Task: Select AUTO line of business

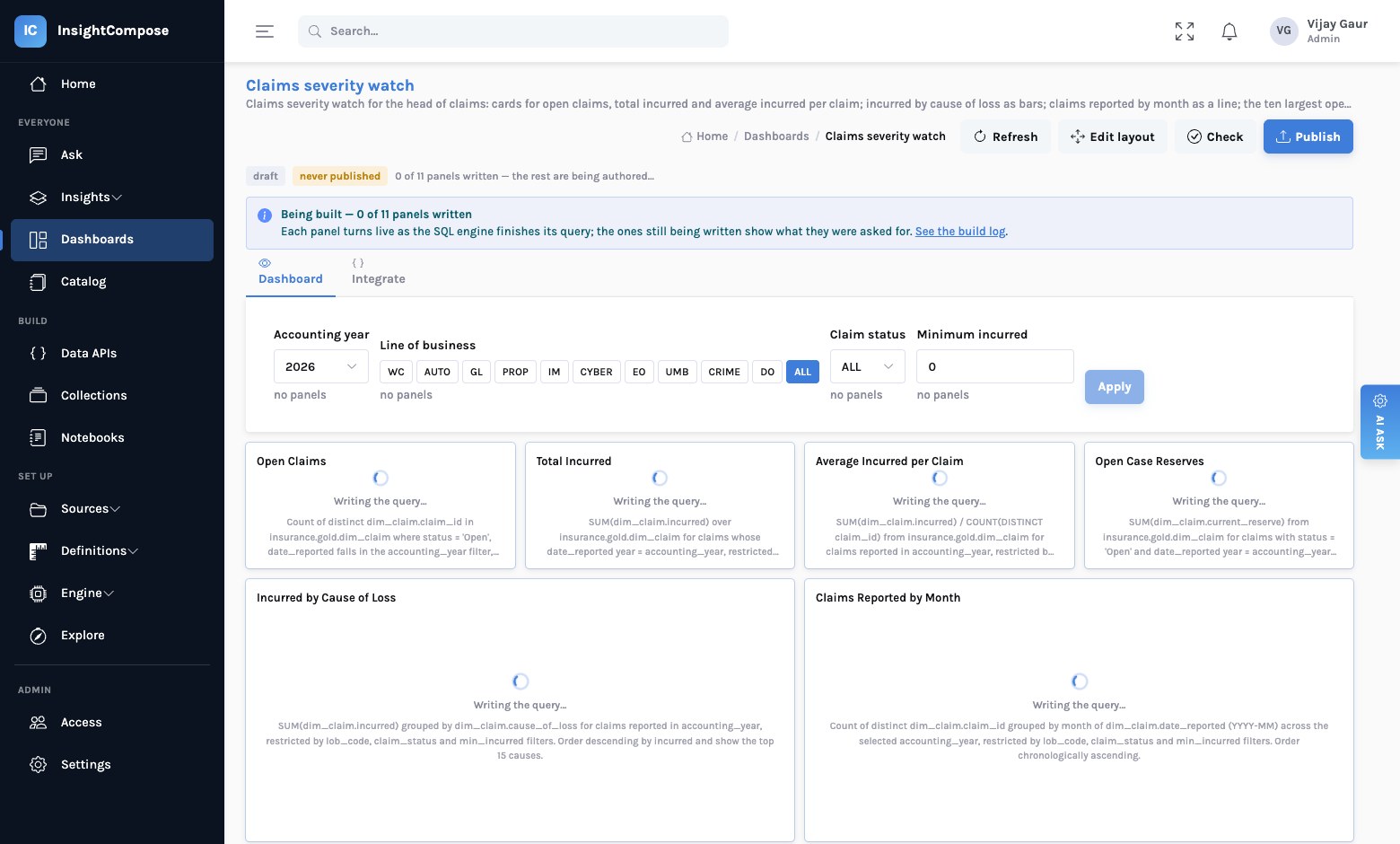Action: click(437, 372)
